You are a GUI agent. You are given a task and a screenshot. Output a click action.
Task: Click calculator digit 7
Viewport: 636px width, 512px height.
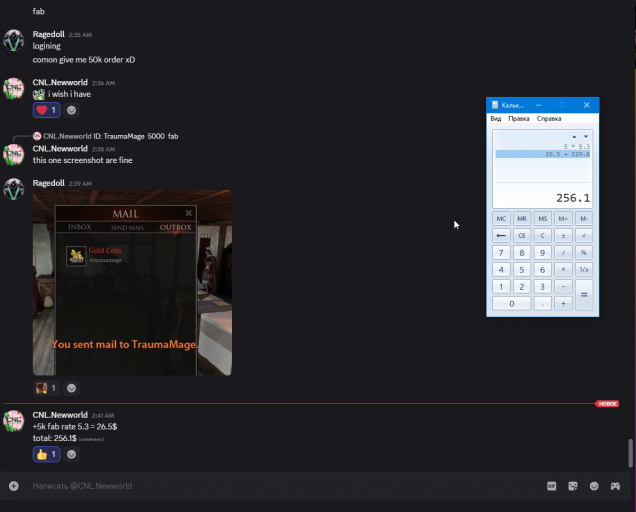[501, 253]
